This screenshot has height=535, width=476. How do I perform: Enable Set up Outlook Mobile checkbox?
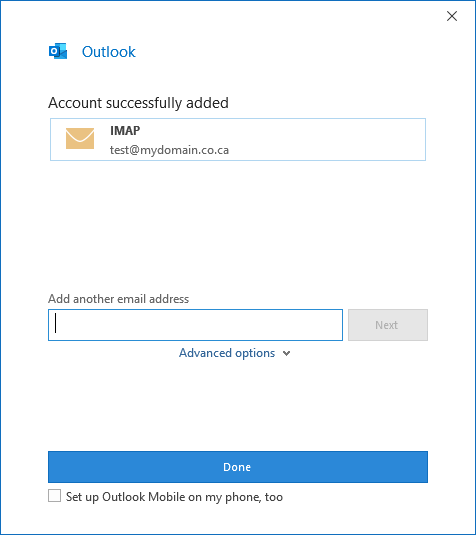pyautogui.click(x=55, y=496)
